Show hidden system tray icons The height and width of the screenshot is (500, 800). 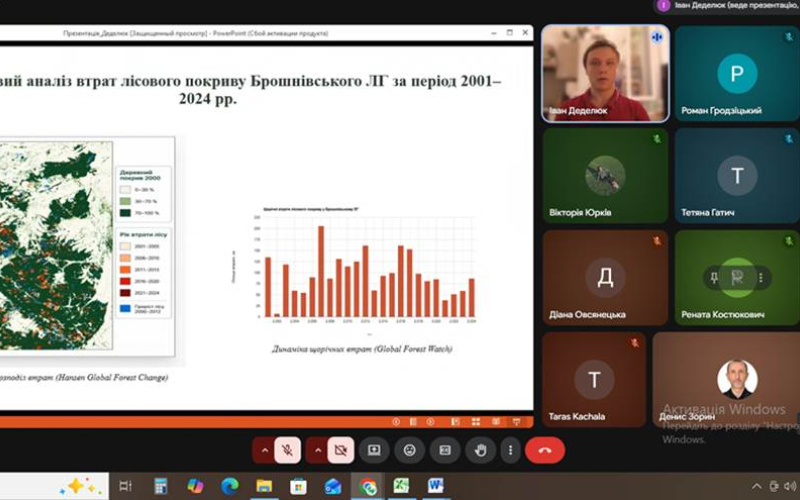click(757, 486)
